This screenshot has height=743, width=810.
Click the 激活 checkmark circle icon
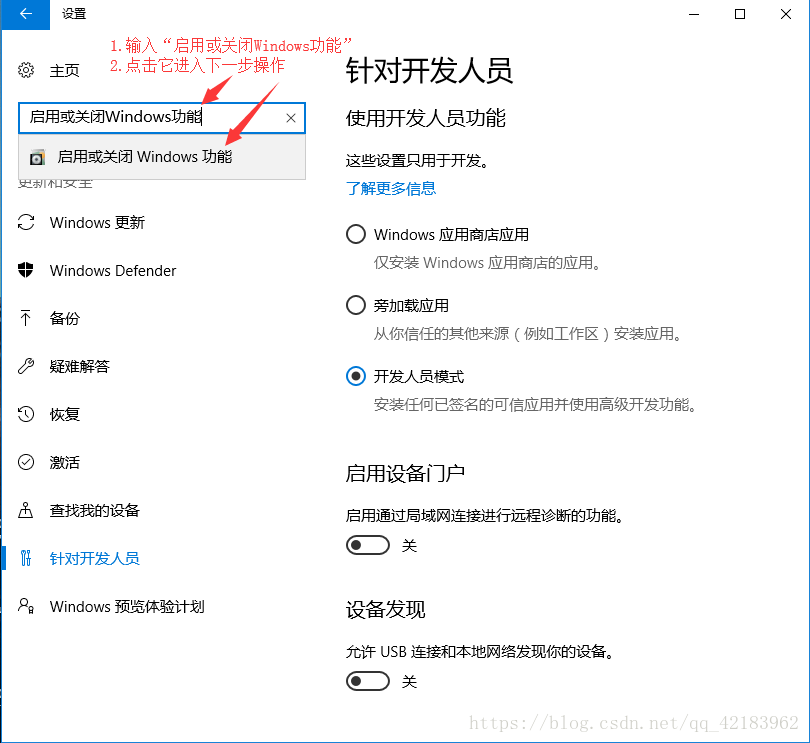[x=26, y=462]
